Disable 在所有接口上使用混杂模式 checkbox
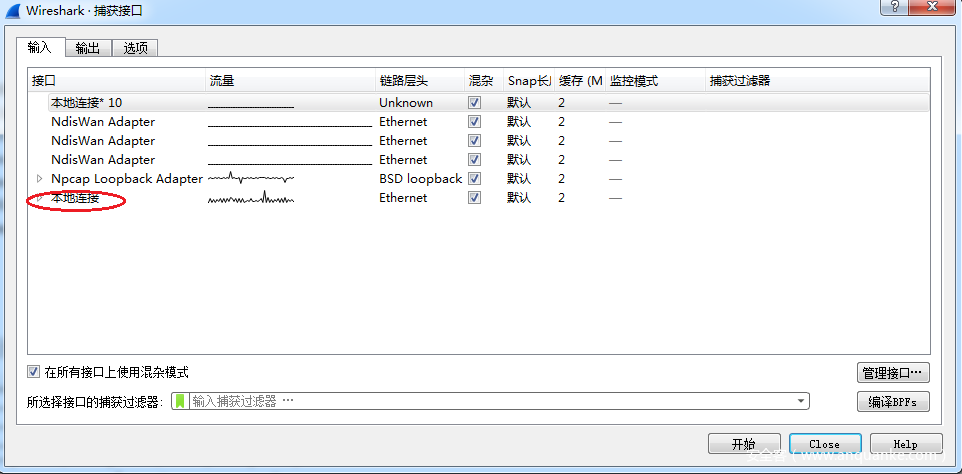 pos(33,372)
